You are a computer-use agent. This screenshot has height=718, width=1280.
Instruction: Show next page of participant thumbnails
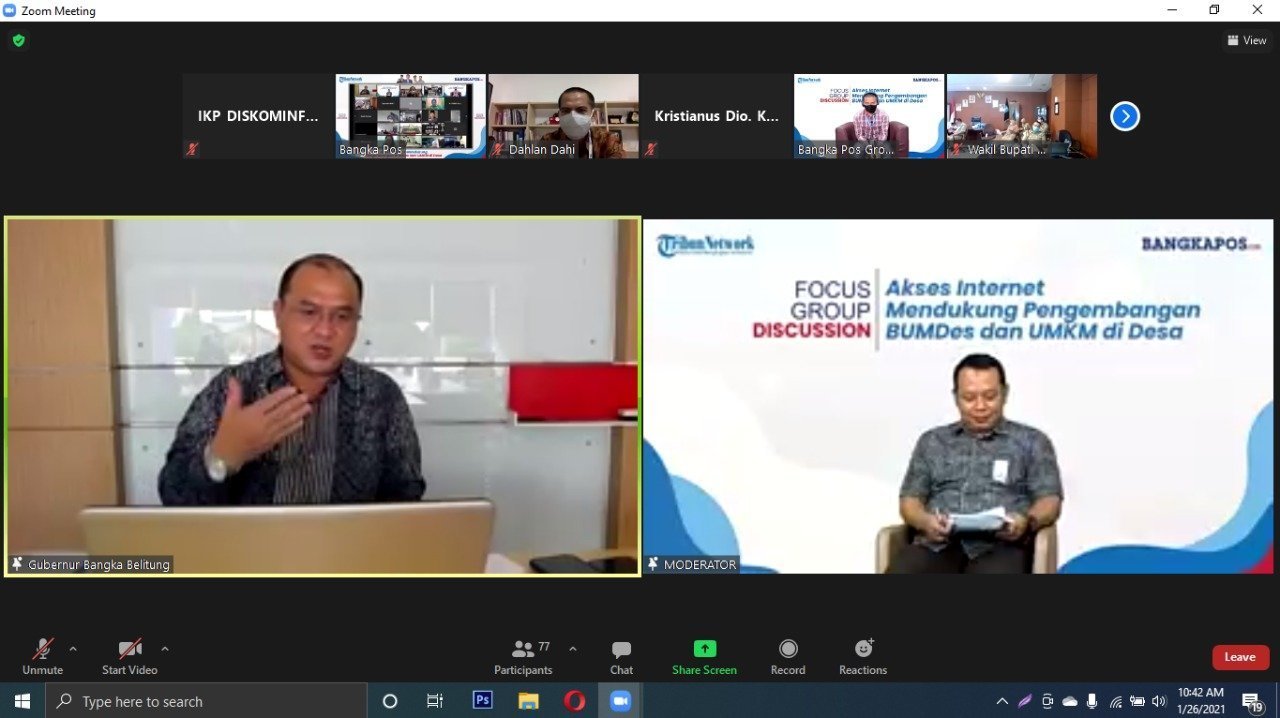pos(1125,116)
